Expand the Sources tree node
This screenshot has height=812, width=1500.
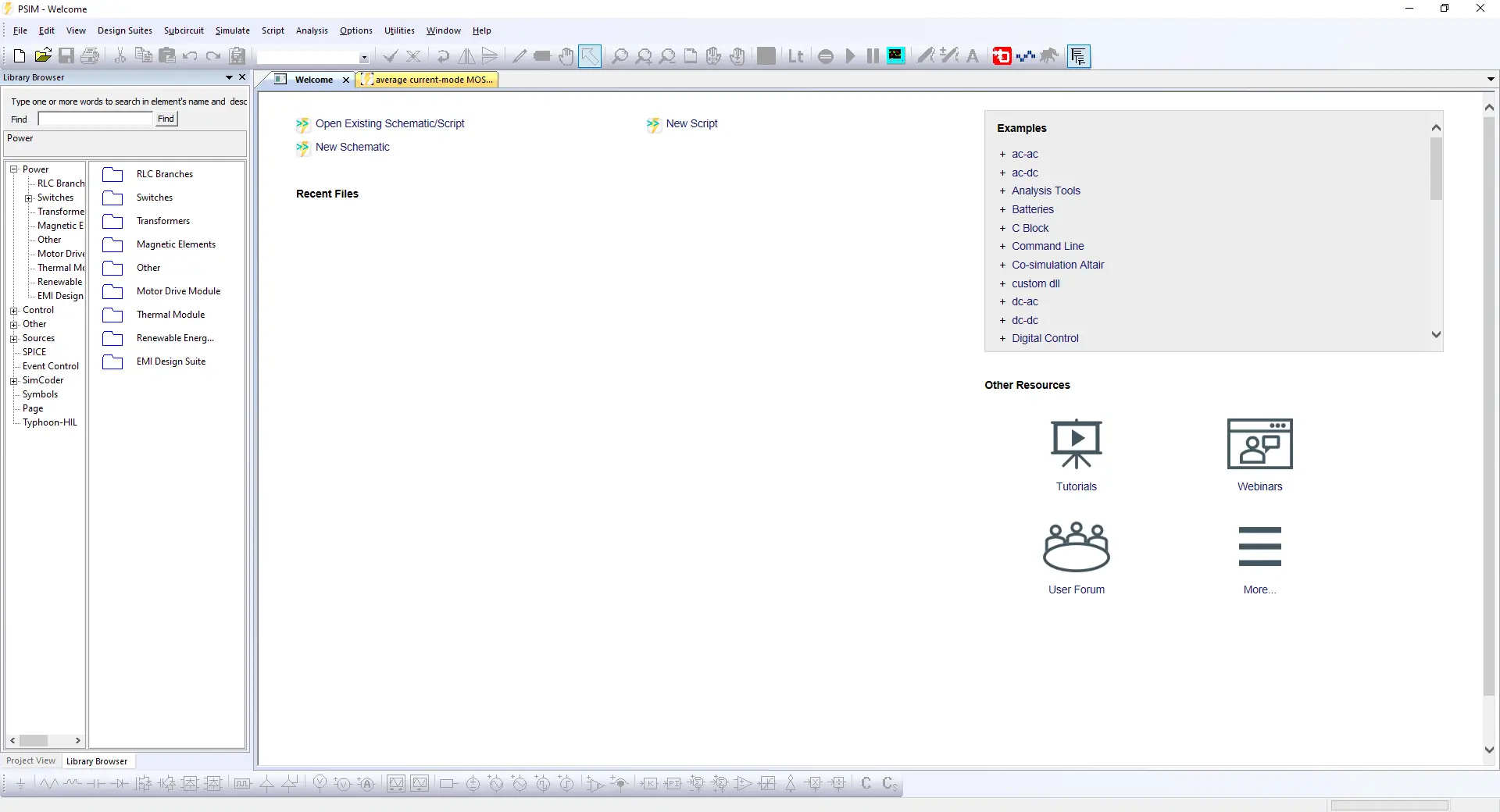pyautogui.click(x=13, y=339)
